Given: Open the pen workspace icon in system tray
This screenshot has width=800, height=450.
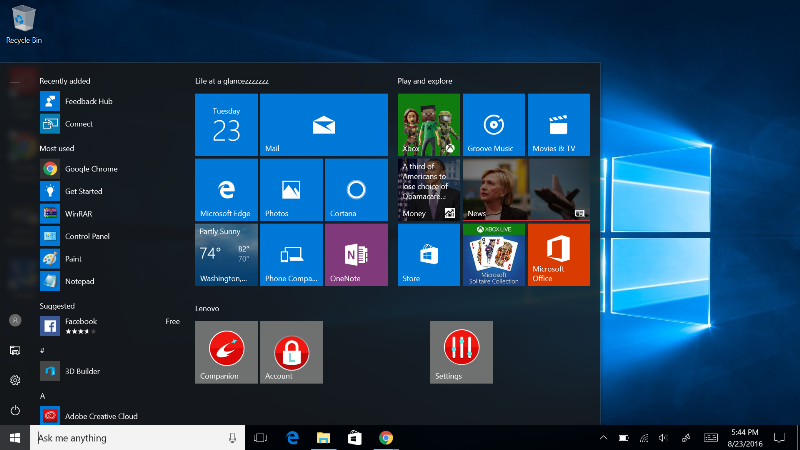Looking at the screenshot, I should (x=686, y=438).
